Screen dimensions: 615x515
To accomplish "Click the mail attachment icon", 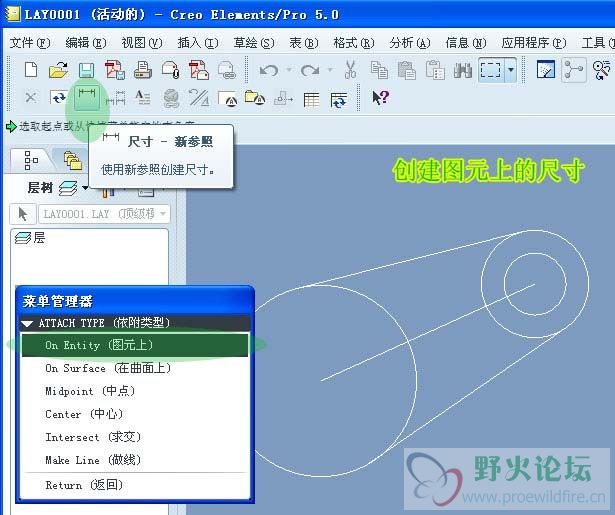I will [171, 71].
